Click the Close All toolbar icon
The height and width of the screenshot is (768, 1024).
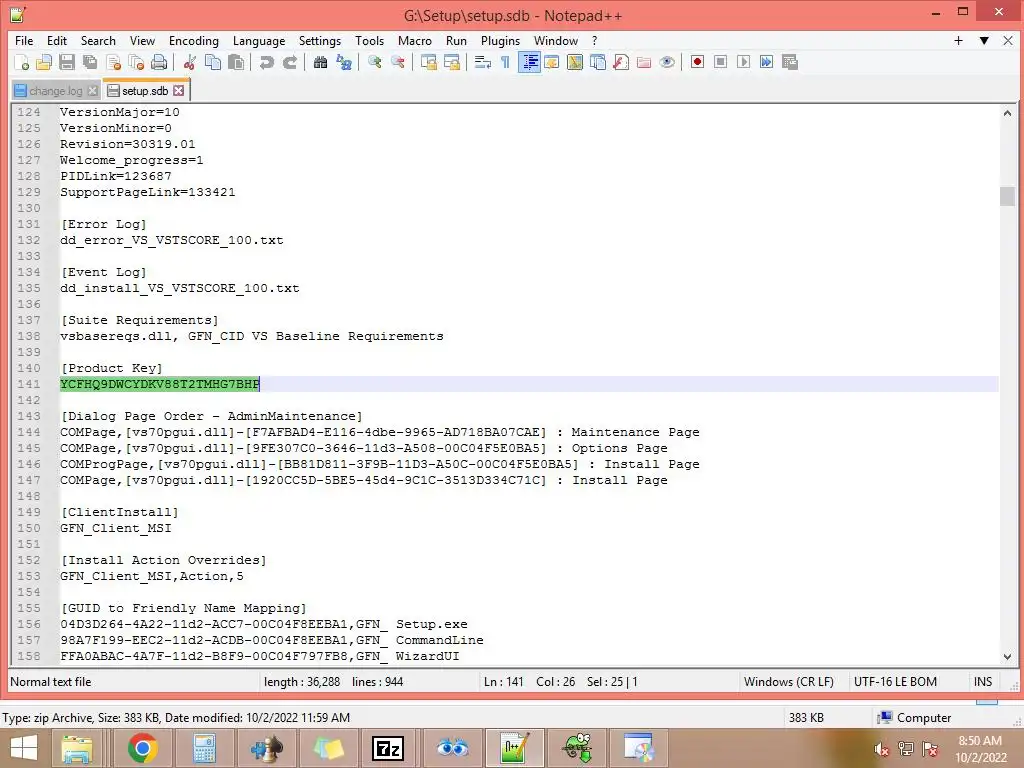pos(136,62)
